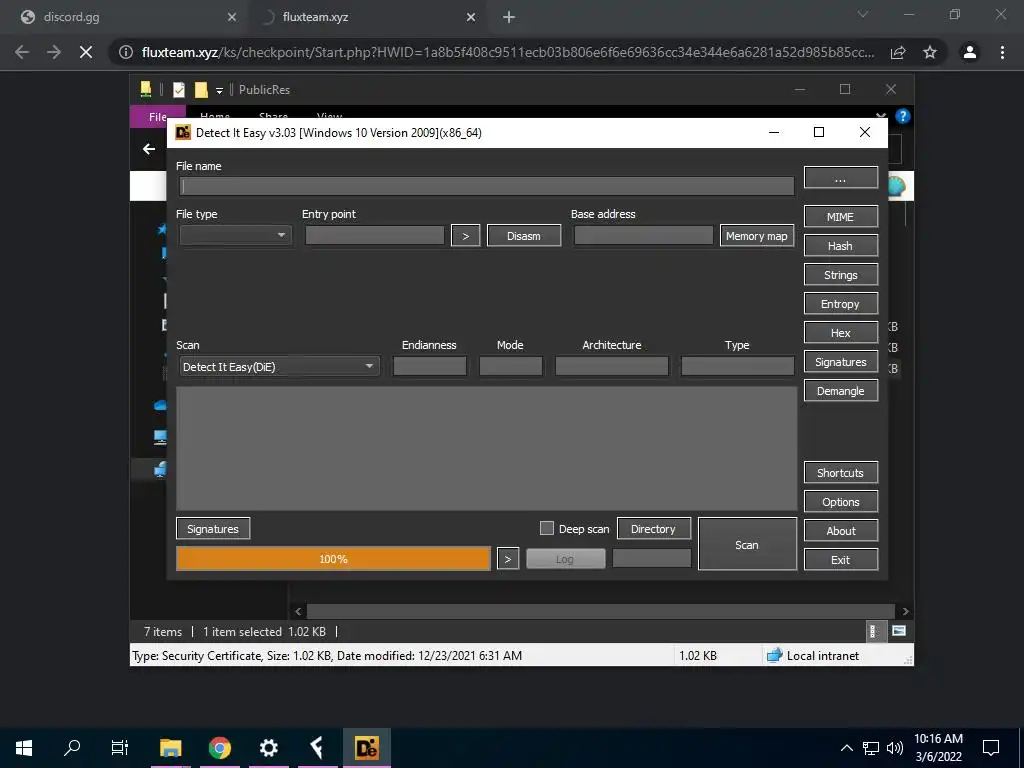Click the Chrome address bar URL

pyautogui.click(x=507, y=52)
